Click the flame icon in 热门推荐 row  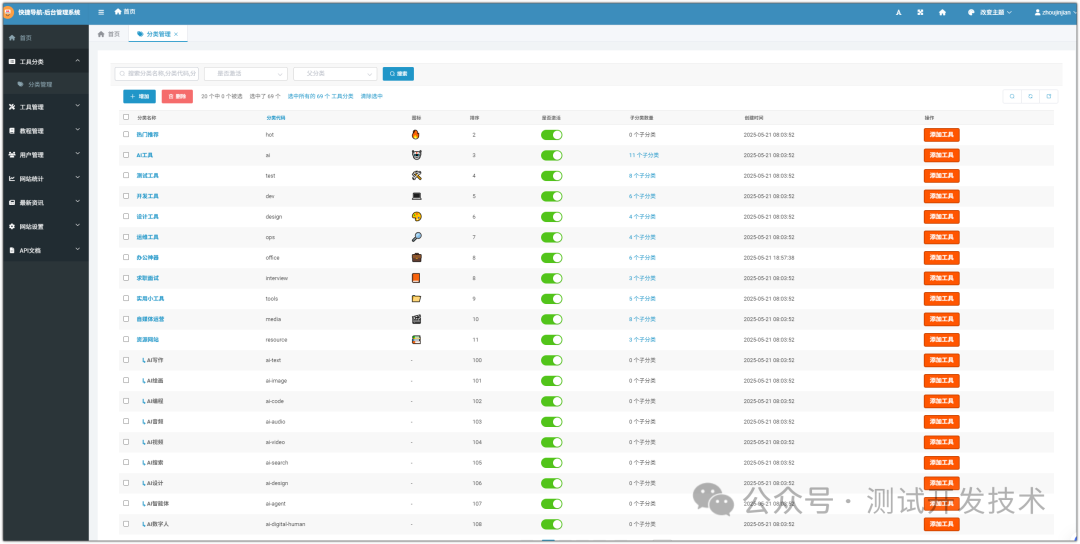coord(416,134)
